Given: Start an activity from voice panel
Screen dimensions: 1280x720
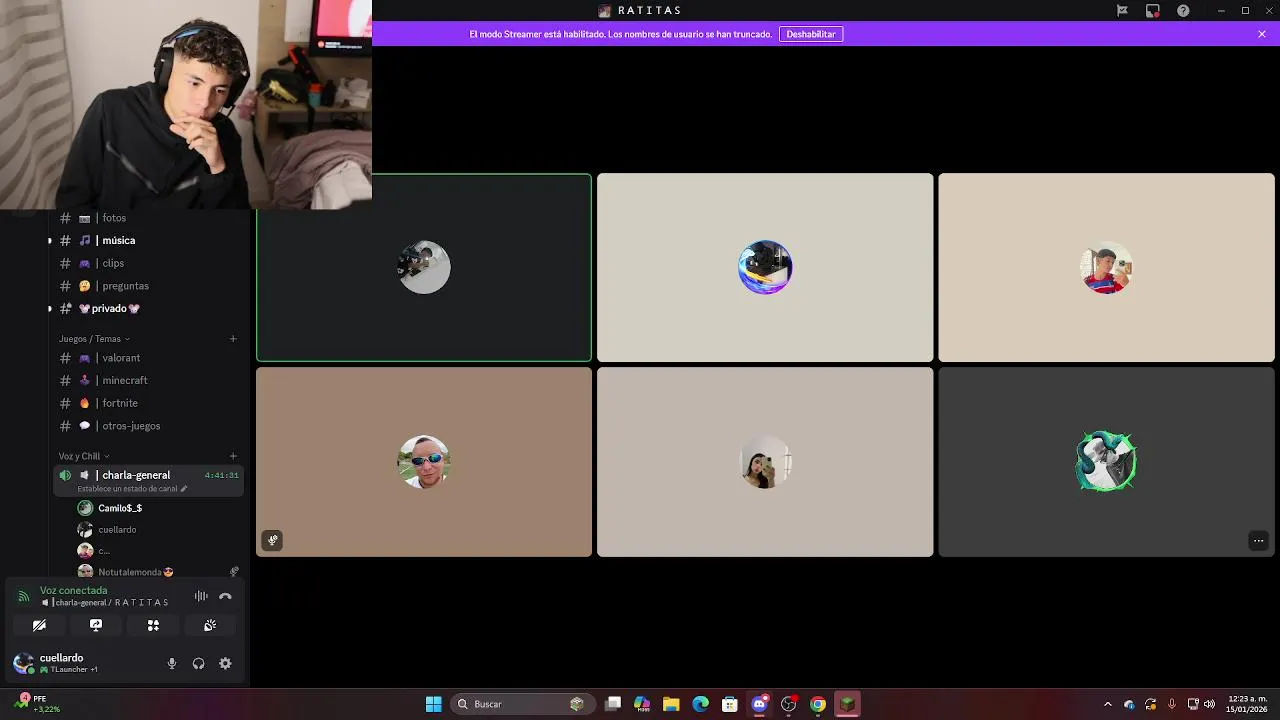Looking at the screenshot, I should (x=153, y=625).
